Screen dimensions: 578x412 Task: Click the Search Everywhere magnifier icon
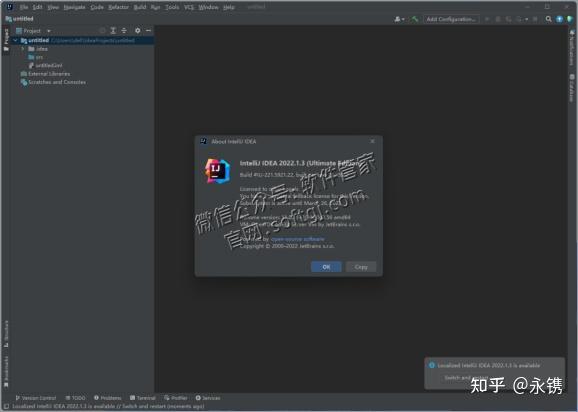click(x=549, y=19)
